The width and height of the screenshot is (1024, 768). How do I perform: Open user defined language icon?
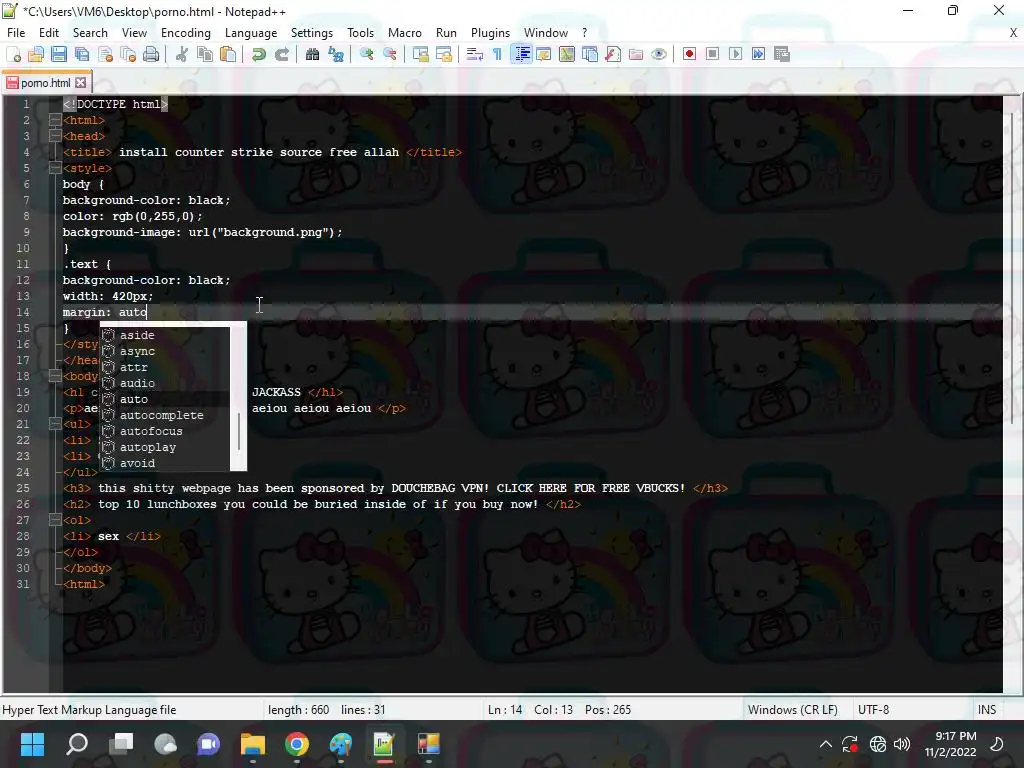point(543,54)
